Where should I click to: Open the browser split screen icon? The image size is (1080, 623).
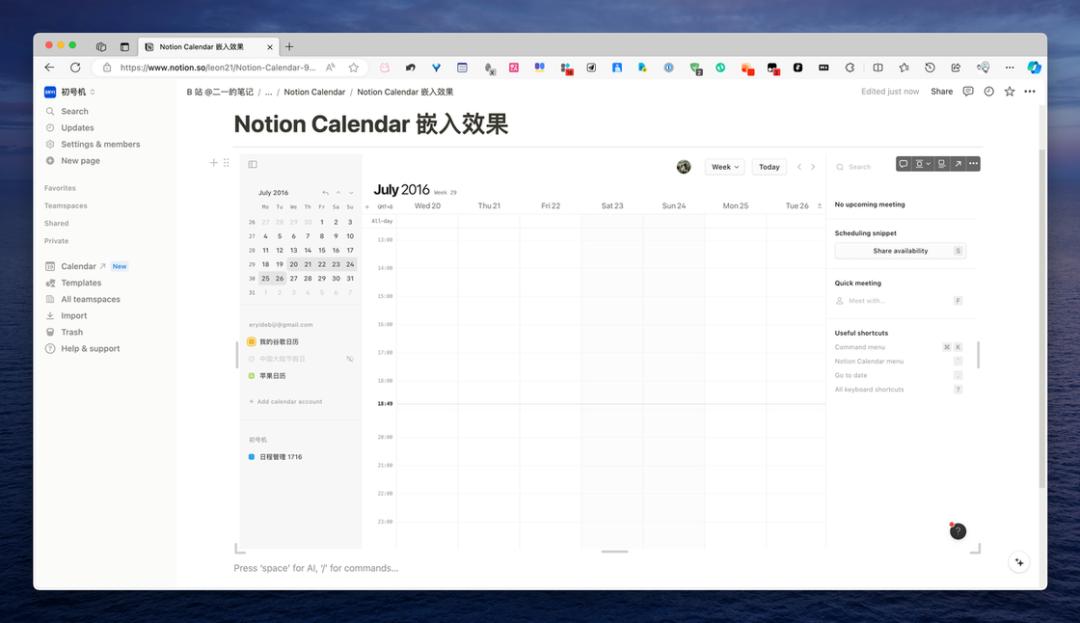878,67
